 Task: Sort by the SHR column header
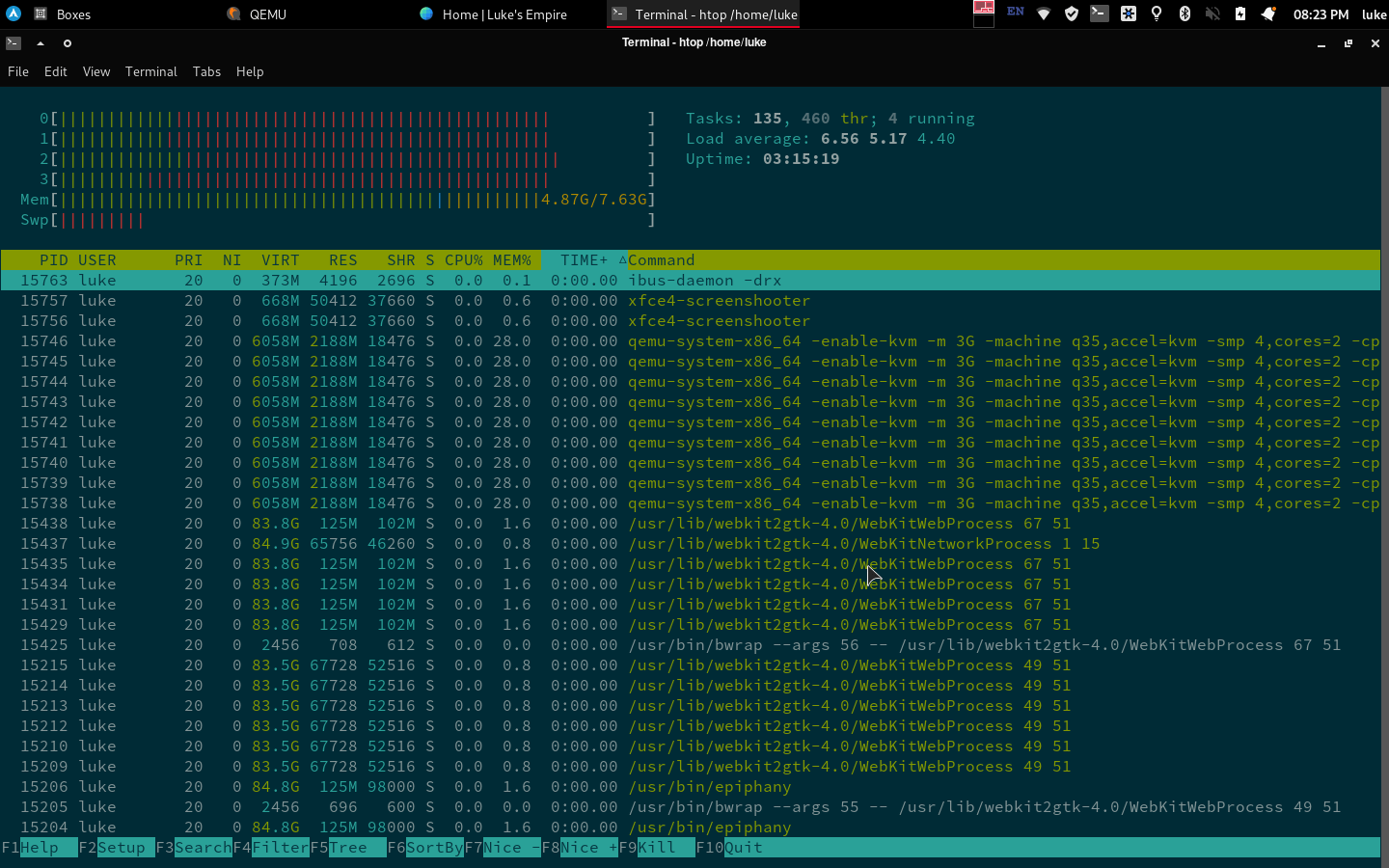[x=401, y=260]
